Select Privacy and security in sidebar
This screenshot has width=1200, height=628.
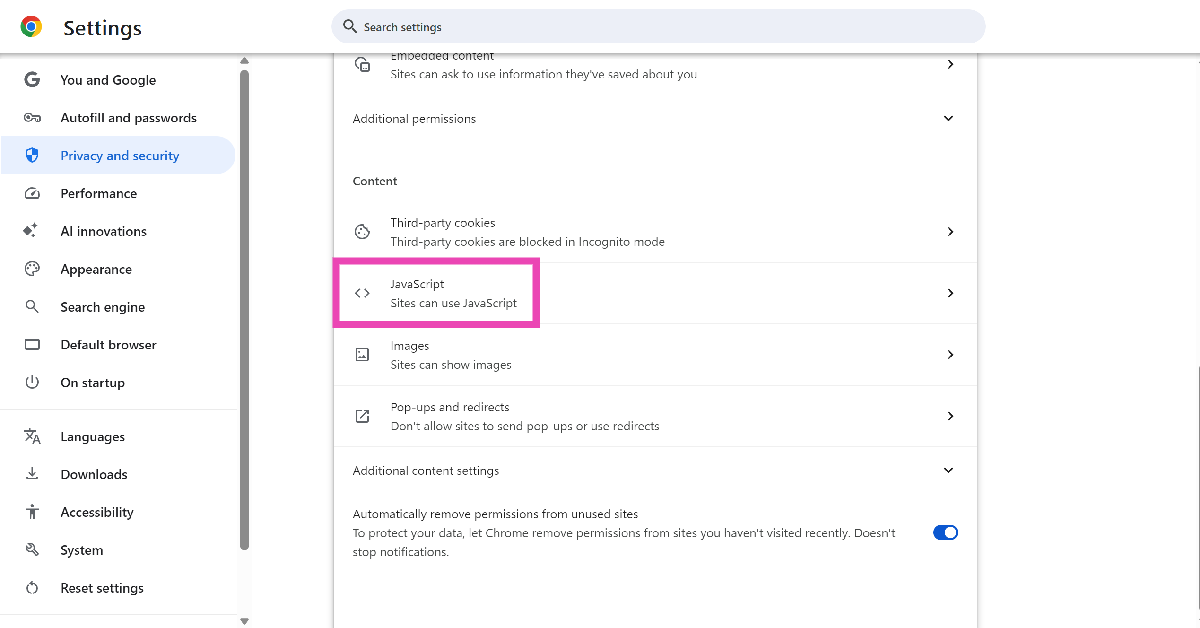tap(119, 156)
